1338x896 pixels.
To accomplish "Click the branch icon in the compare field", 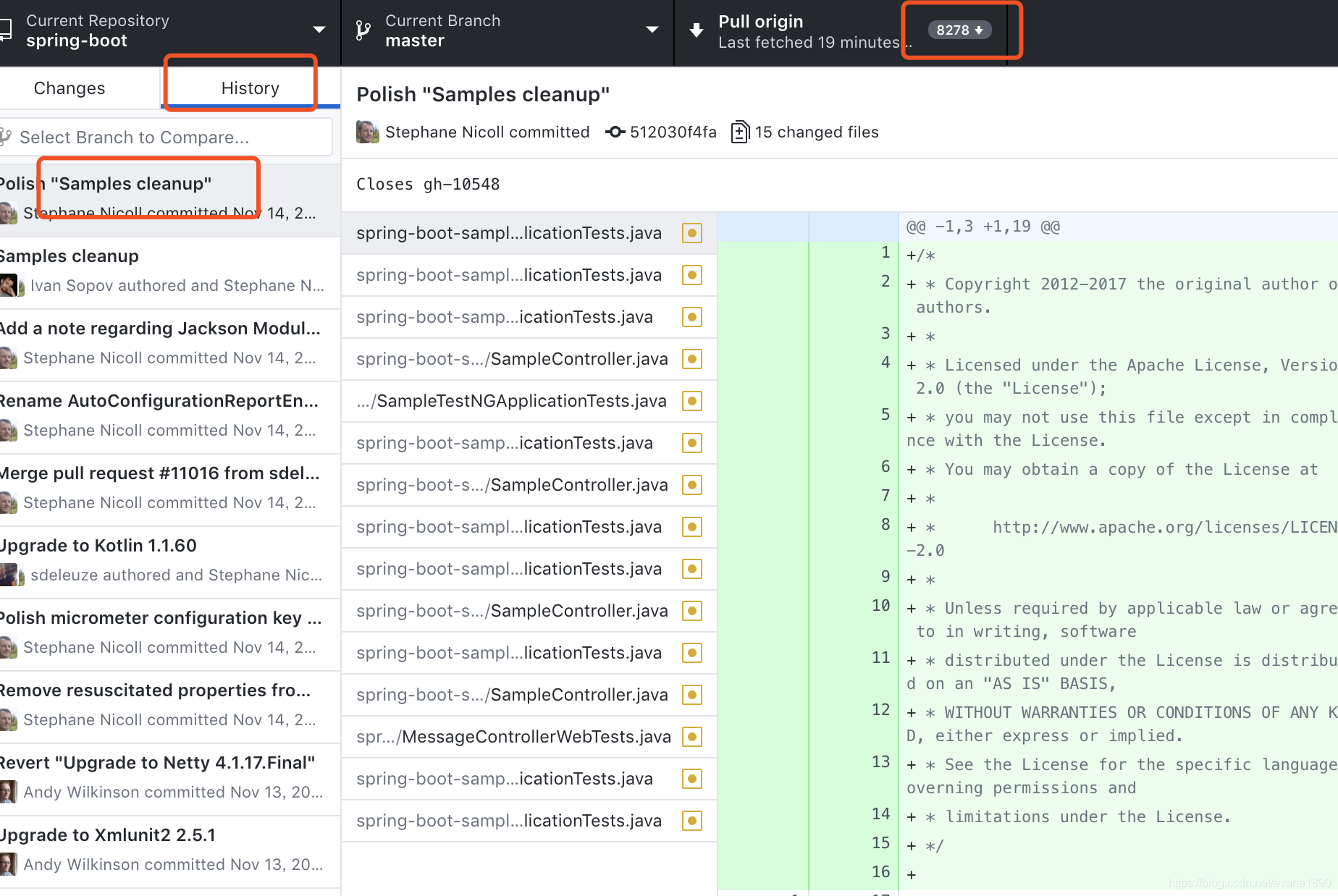I will click(x=6, y=136).
